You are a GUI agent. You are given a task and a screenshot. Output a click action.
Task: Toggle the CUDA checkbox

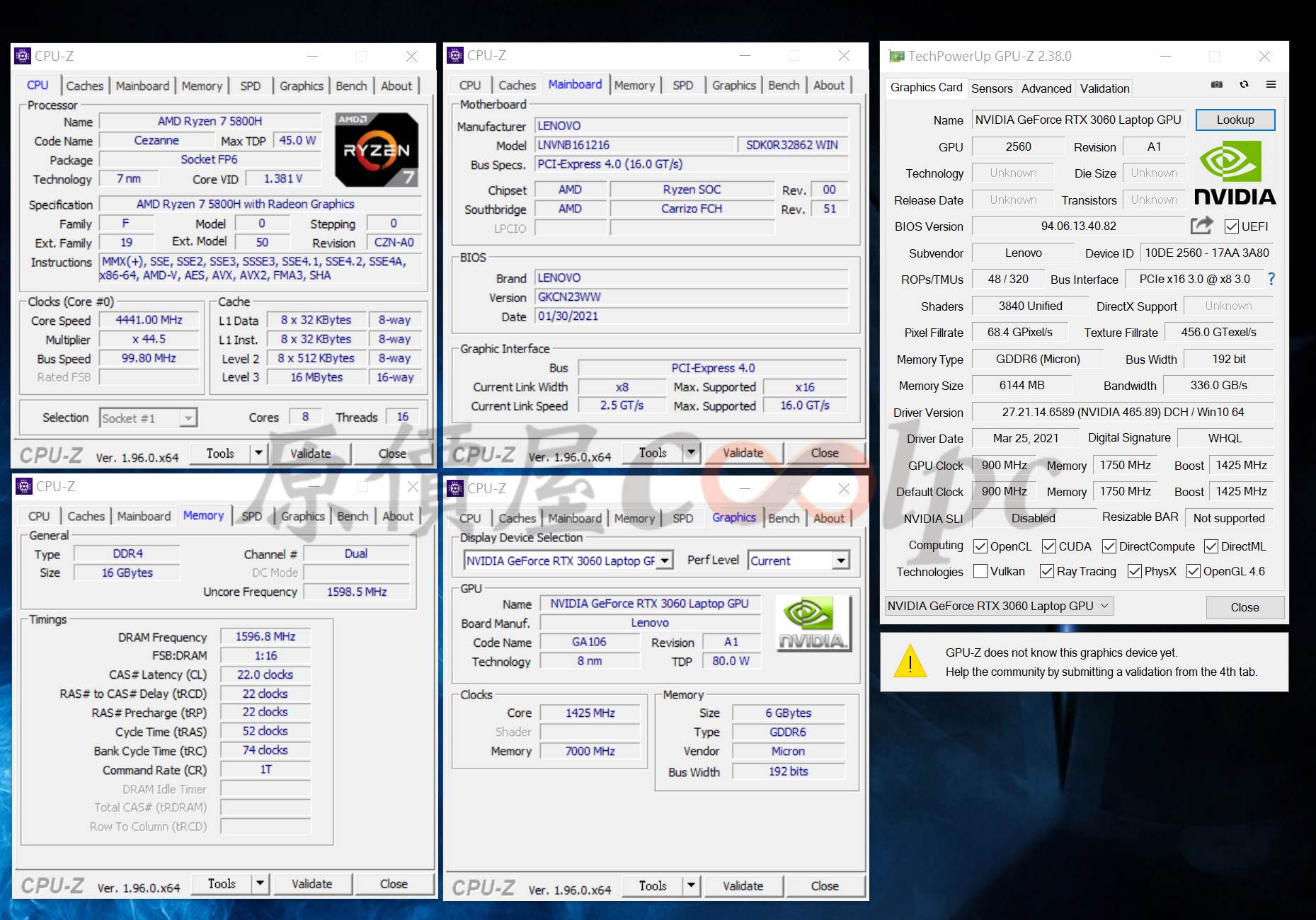click(x=1049, y=546)
